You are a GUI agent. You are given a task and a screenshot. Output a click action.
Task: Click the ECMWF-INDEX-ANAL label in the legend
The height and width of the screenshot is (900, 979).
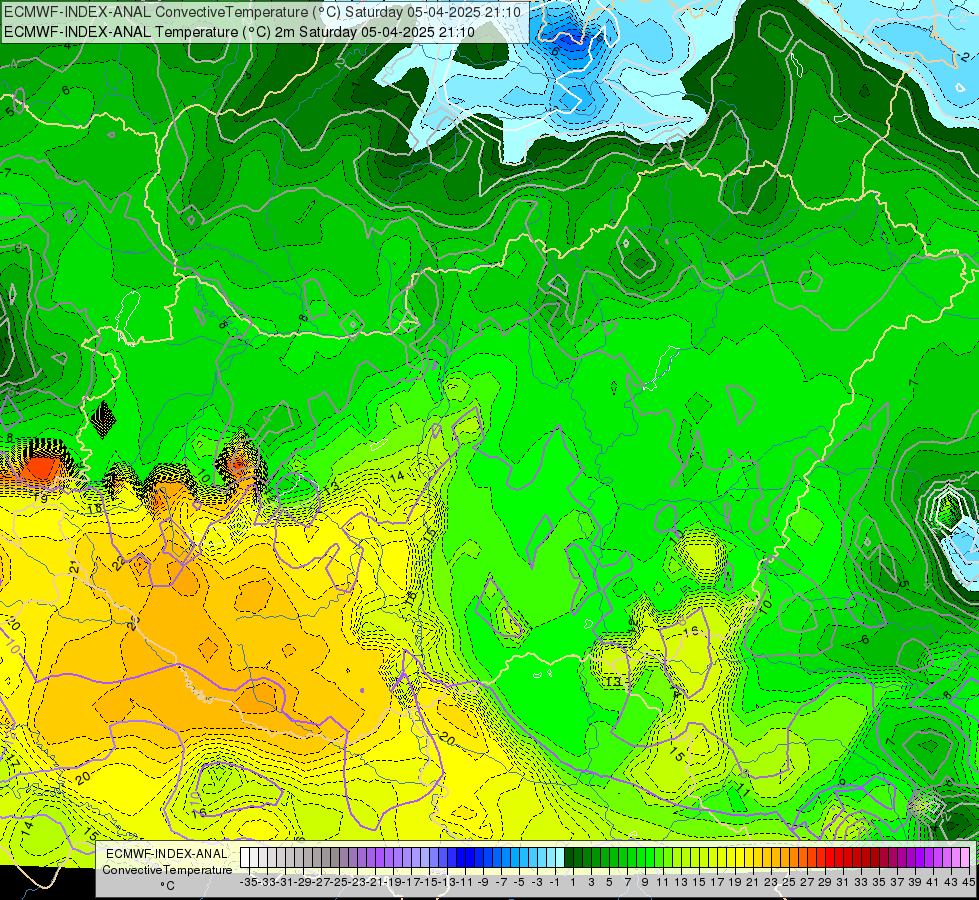pyautogui.click(x=167, y=854)
